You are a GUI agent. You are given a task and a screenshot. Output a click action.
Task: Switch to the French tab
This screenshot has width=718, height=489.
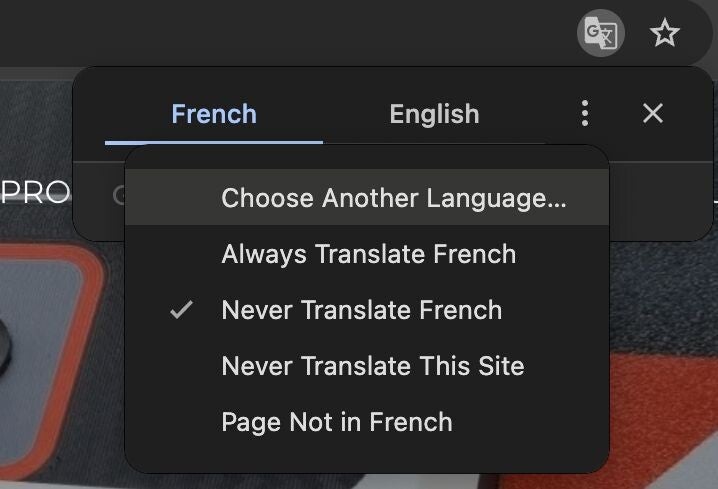point(214,114)
